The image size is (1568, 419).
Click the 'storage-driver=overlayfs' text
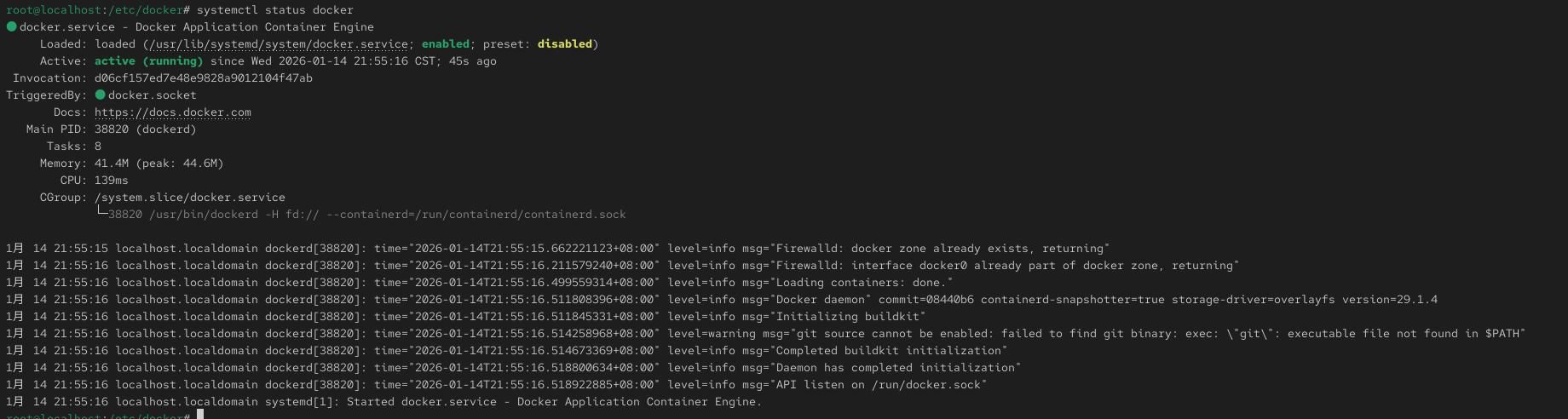(x=1254, y=300)
